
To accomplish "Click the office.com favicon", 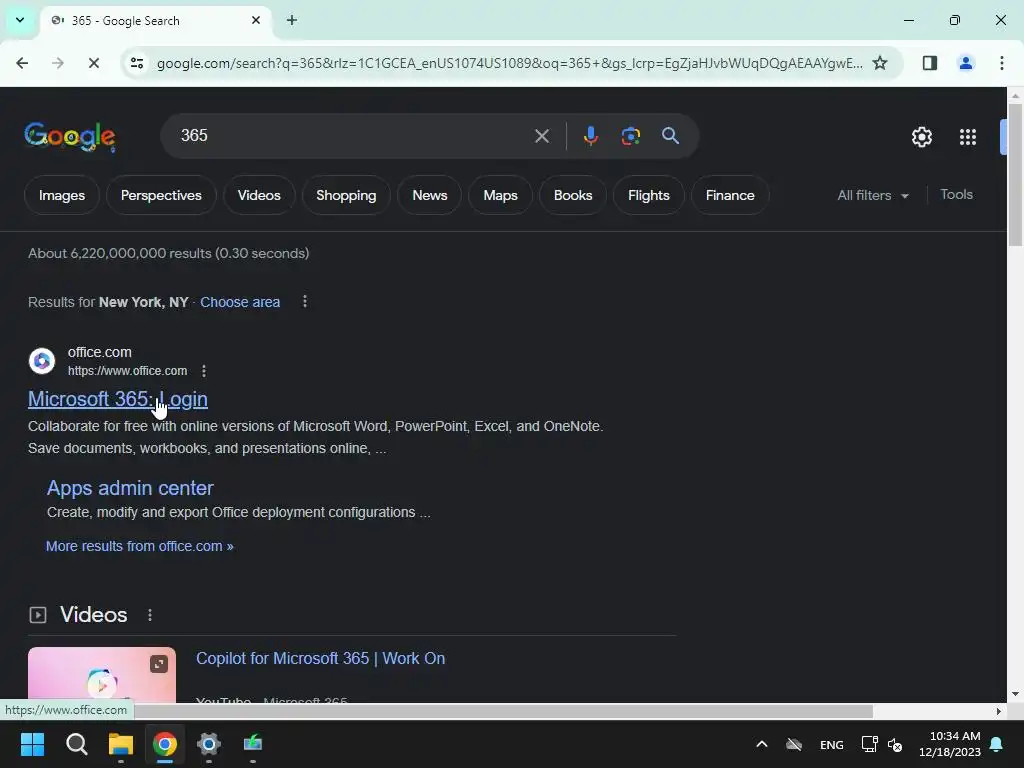I will point(42,360).
